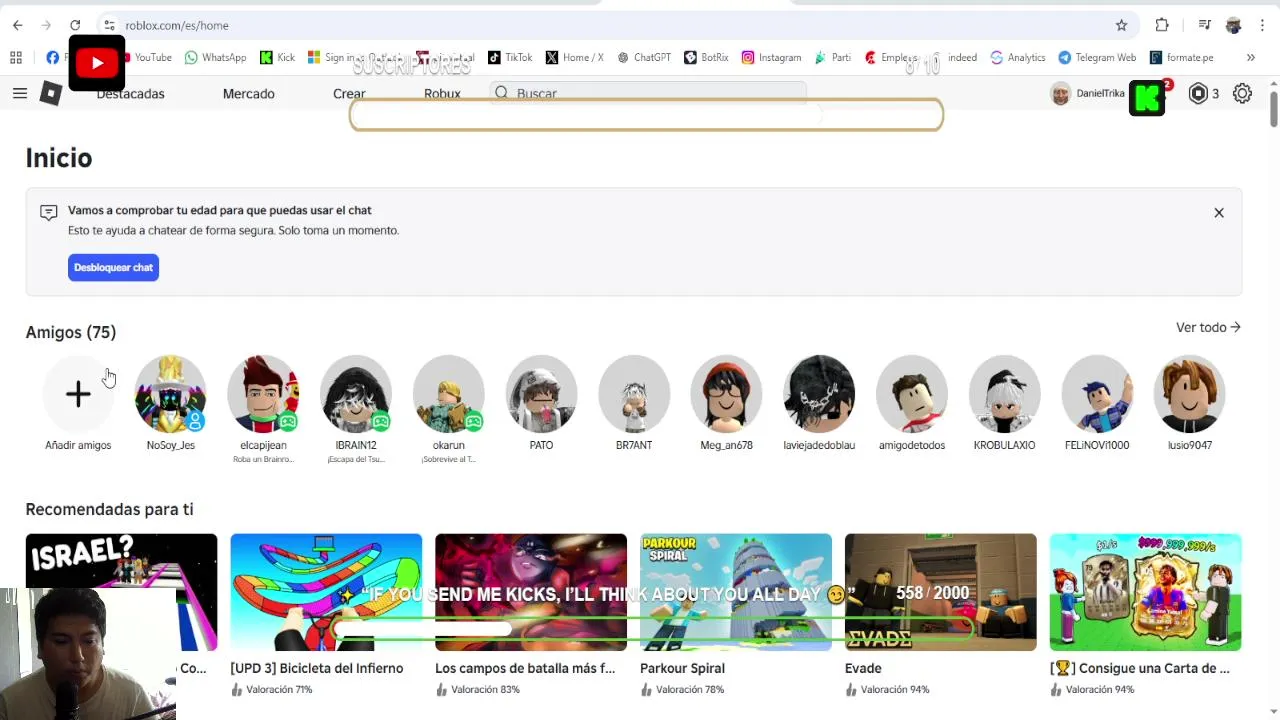This screenshot has width=1280, height=720.
Task: Click 'Amigos (75)' heading
Action: tap(71, 332)
